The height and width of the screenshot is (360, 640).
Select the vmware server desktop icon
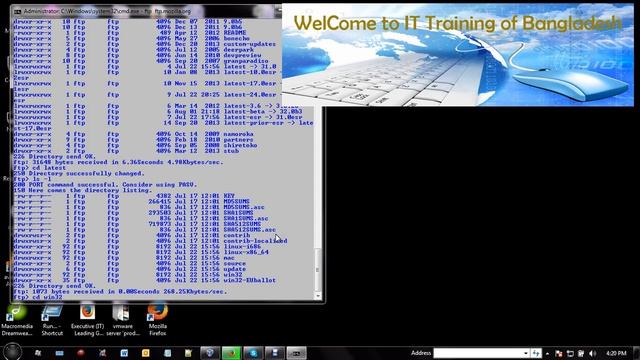coord(122,321)
